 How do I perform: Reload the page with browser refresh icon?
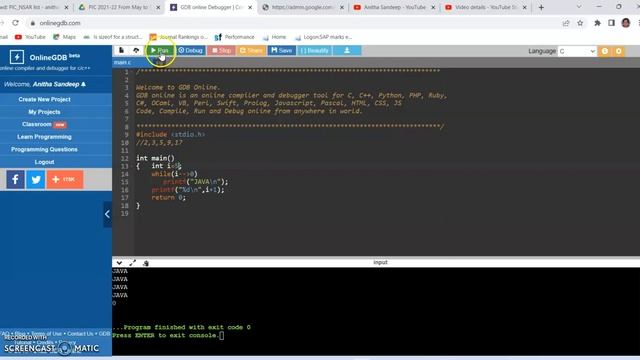(x=16, y=23)
